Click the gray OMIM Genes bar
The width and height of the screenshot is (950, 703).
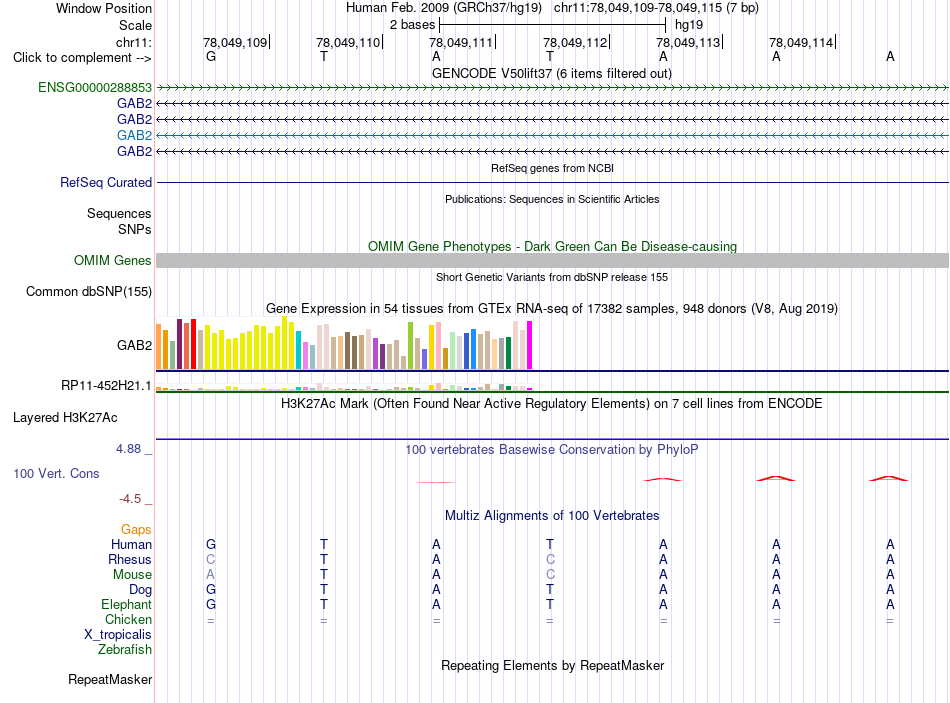coord(552,261)
